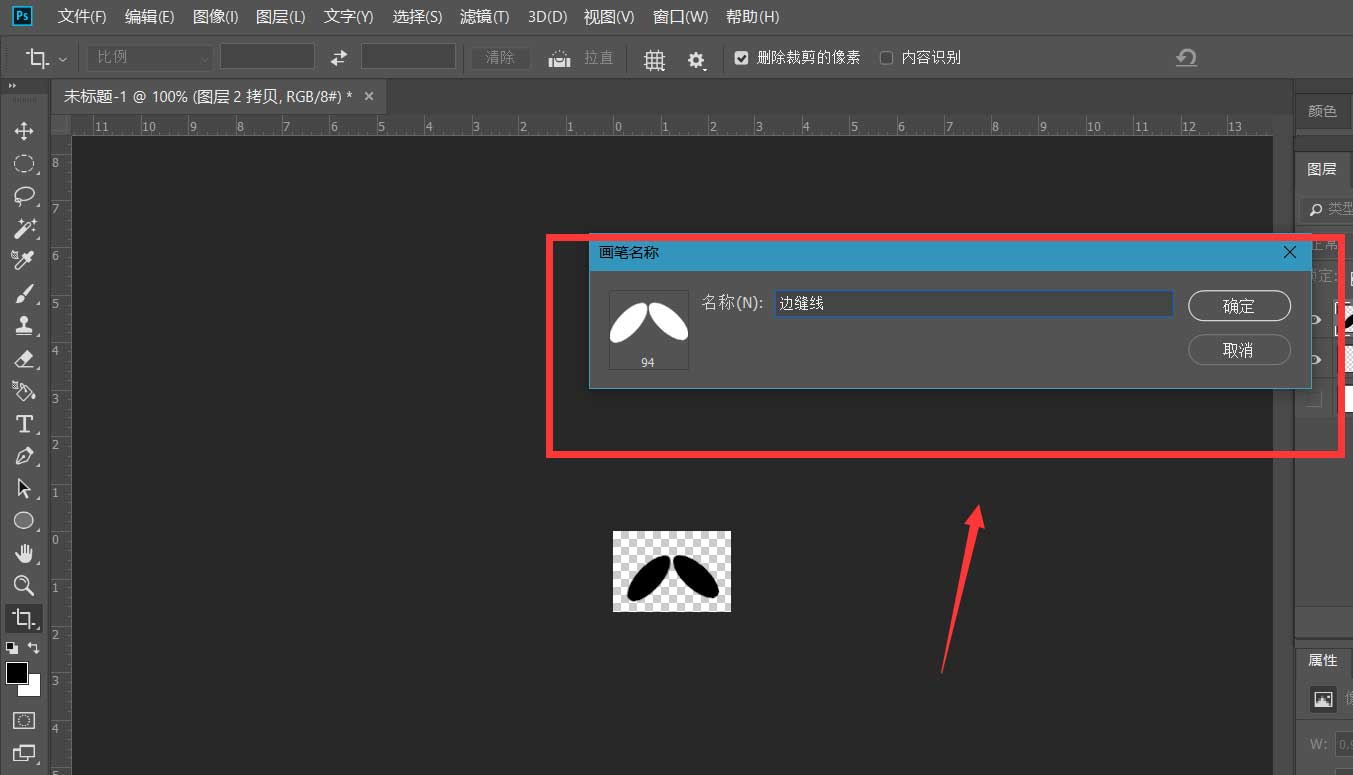Image resolution: width=1353 pixels, height=775 pixels.
Task: Change screen mode icon in the toolbox
Action: tap(24, 752)
